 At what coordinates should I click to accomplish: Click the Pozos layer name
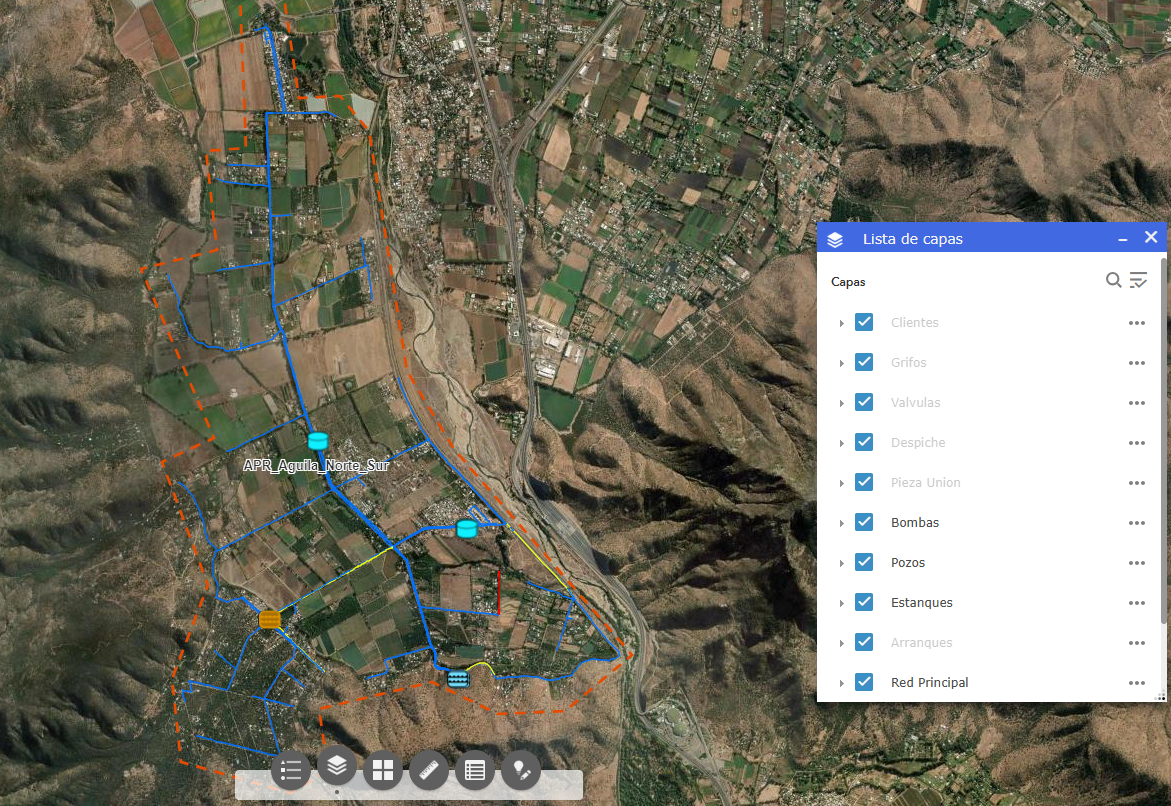[908, 562]
